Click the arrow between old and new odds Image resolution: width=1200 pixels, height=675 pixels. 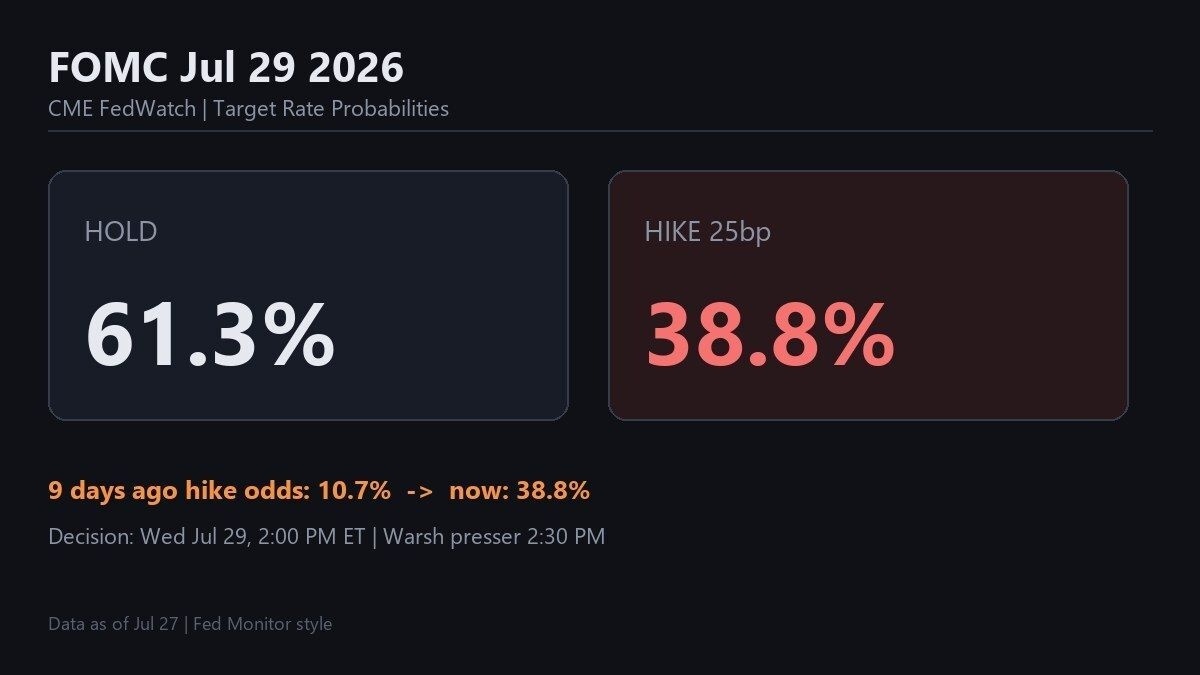[x=419, y=492]
